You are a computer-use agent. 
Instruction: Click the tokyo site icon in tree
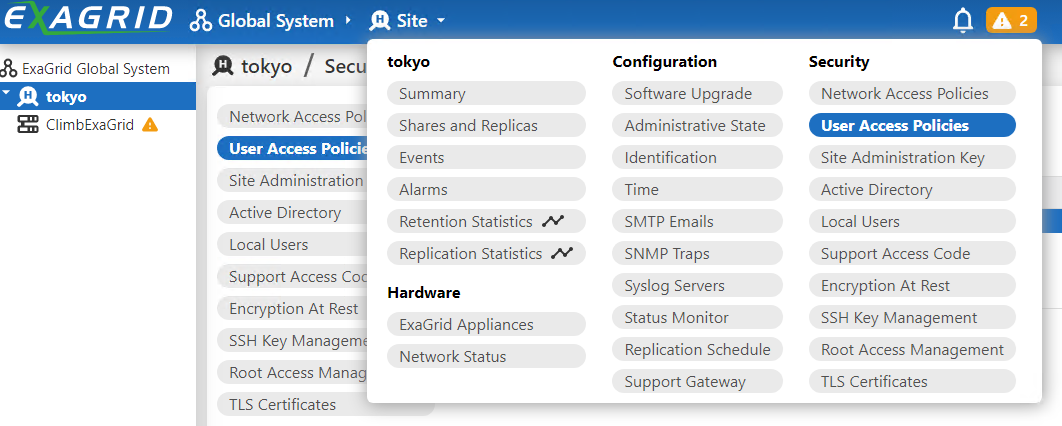[x=28, y=96]
